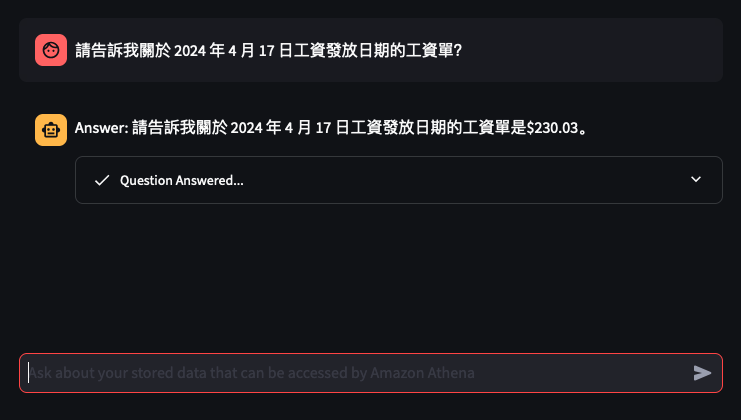Image resolution: width=741 pixels, height=420 pixels.
Task: Click the red user avatar icon
Action: 51,50
